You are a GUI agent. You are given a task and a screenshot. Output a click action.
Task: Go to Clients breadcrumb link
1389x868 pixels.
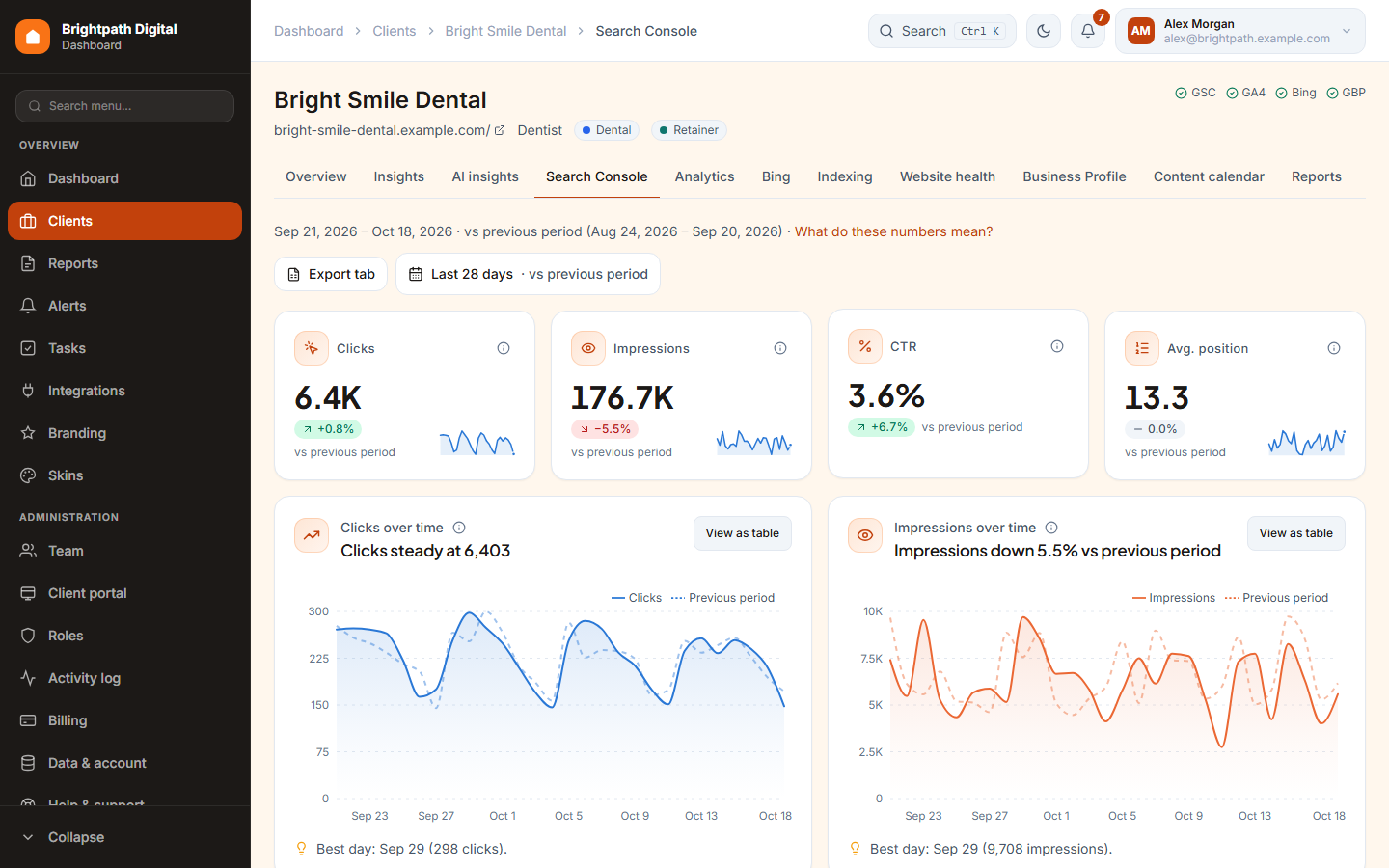tap(395, 31)
